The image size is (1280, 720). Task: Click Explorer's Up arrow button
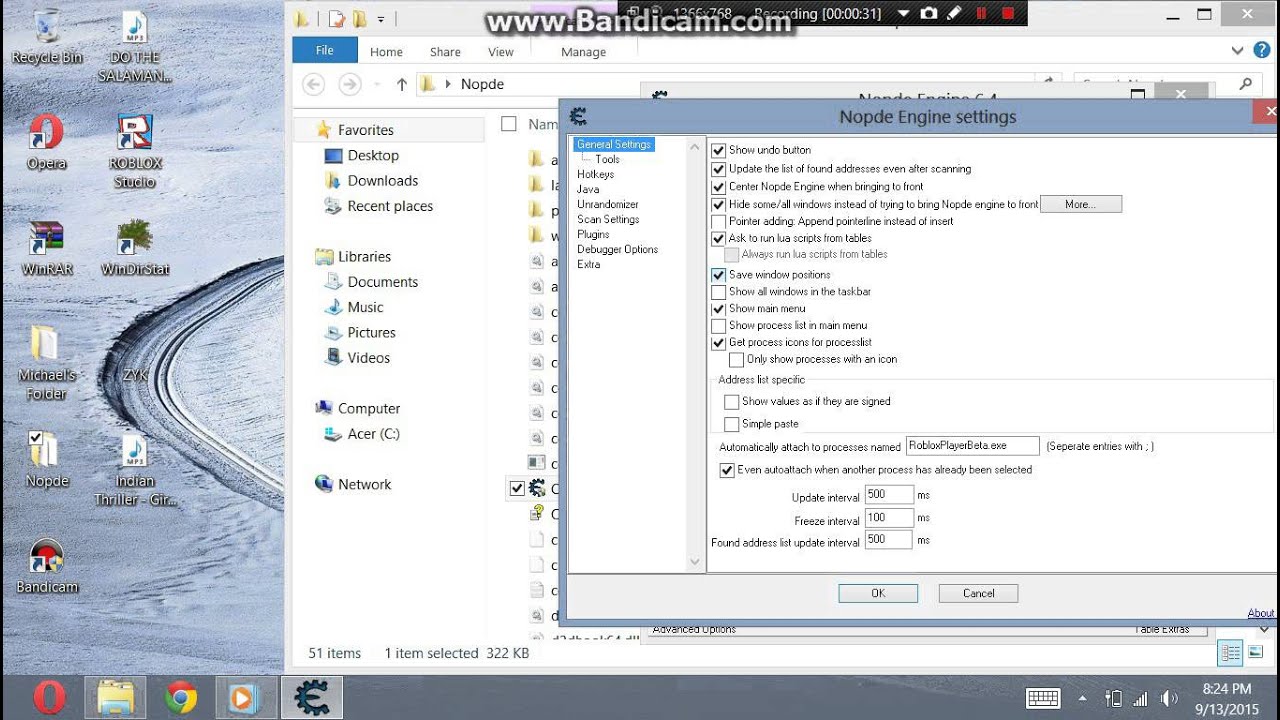coord(401,84)
